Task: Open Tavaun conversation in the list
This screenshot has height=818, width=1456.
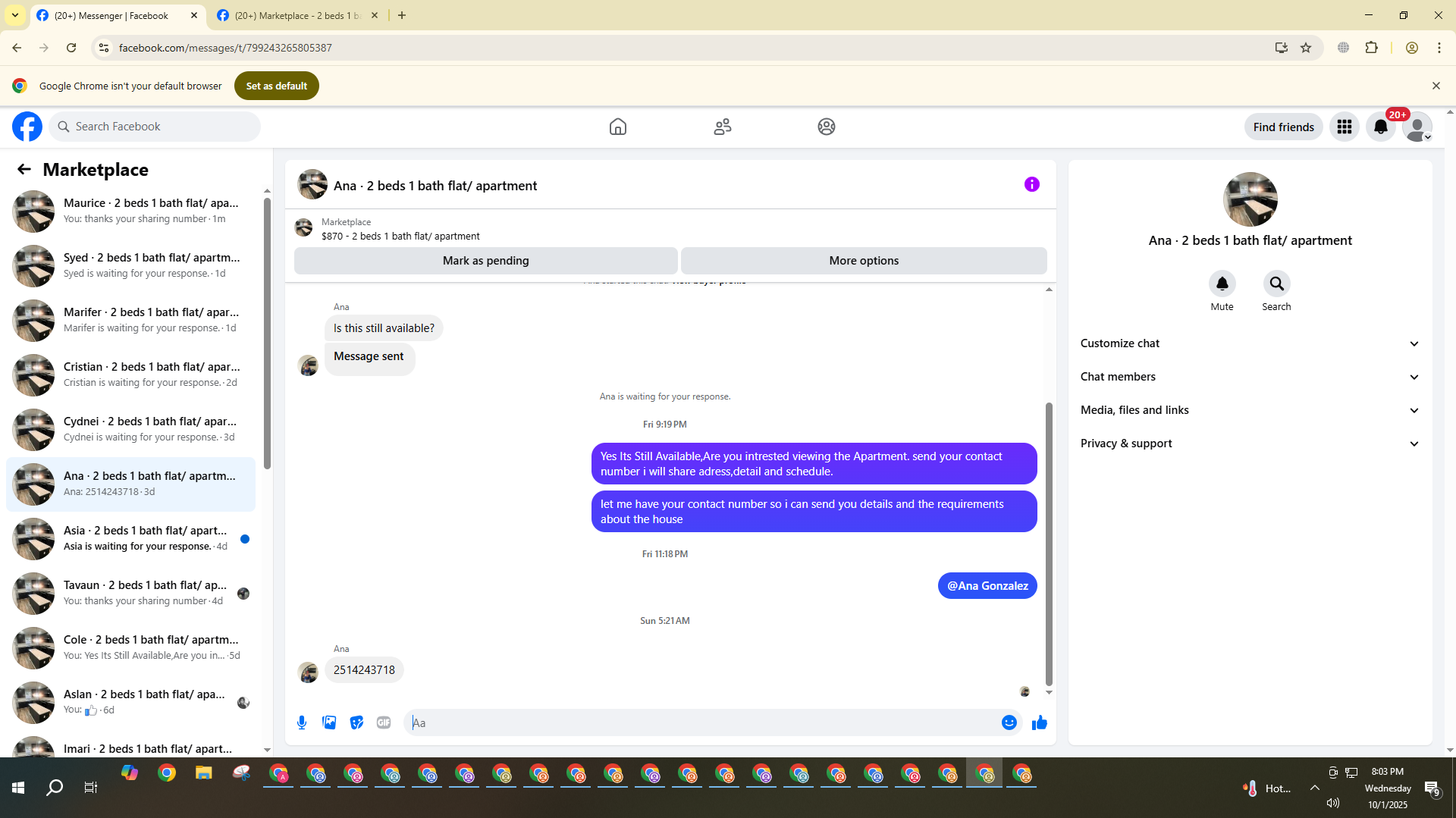Action: click(130, 593)
